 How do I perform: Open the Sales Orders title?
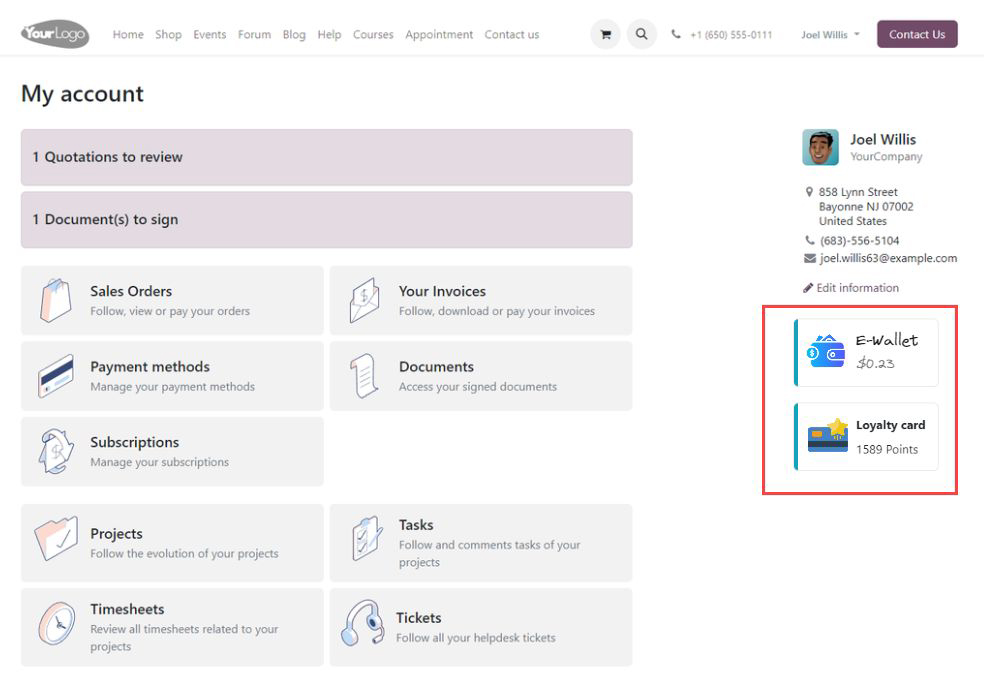click(131, 291)
